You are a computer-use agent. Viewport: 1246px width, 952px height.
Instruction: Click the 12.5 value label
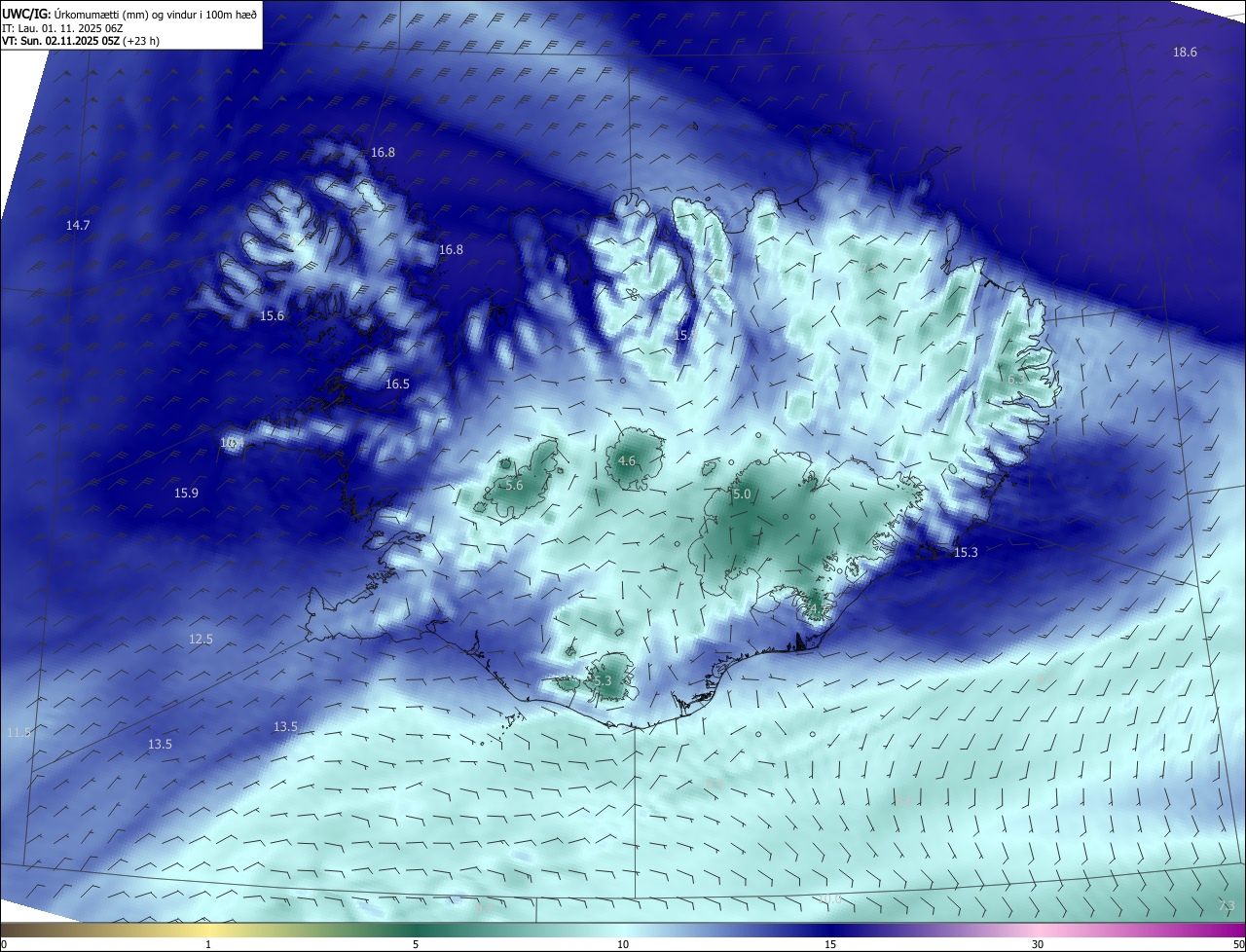point(201,640)
